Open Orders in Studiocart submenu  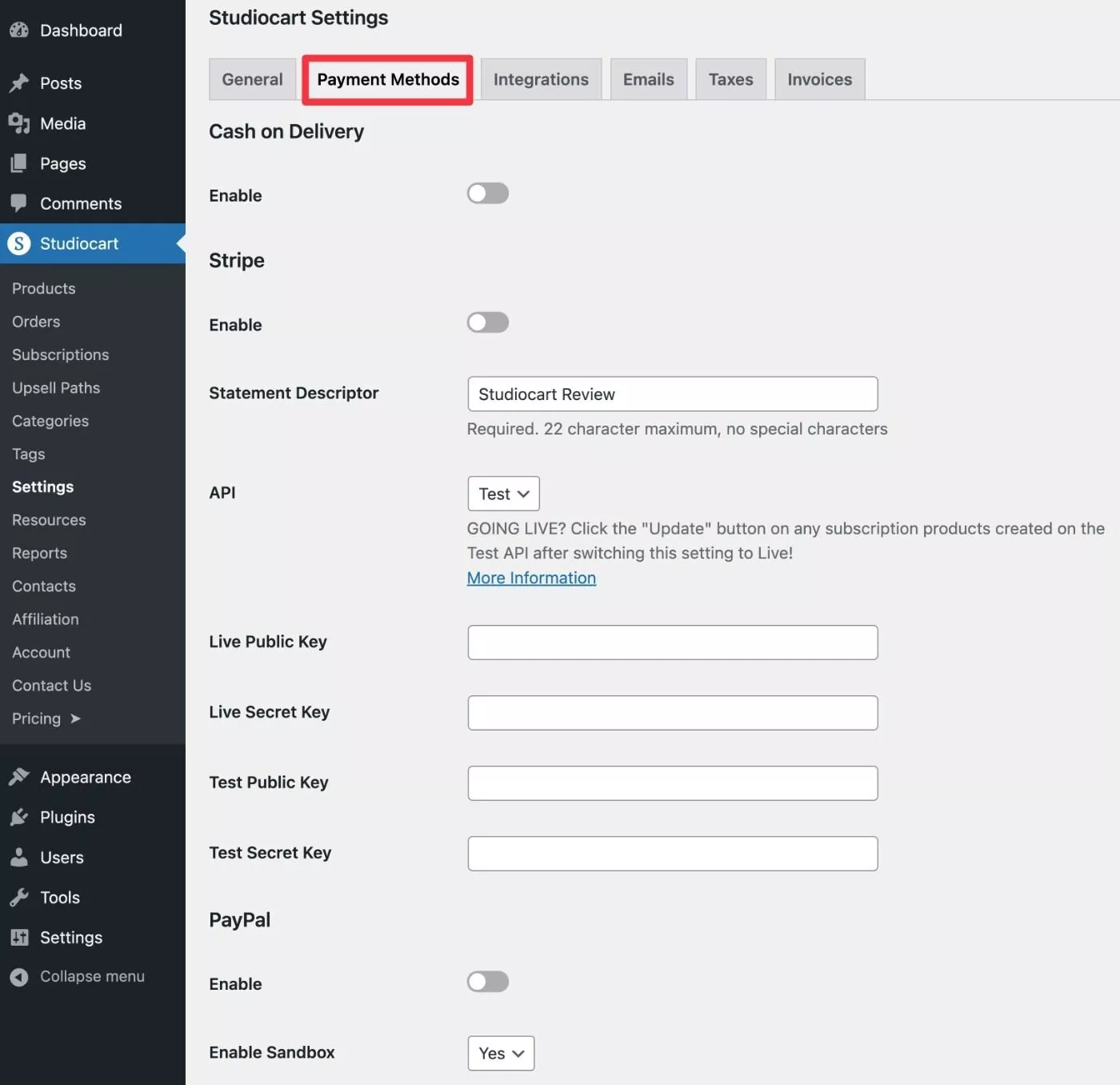click(36, 322)
